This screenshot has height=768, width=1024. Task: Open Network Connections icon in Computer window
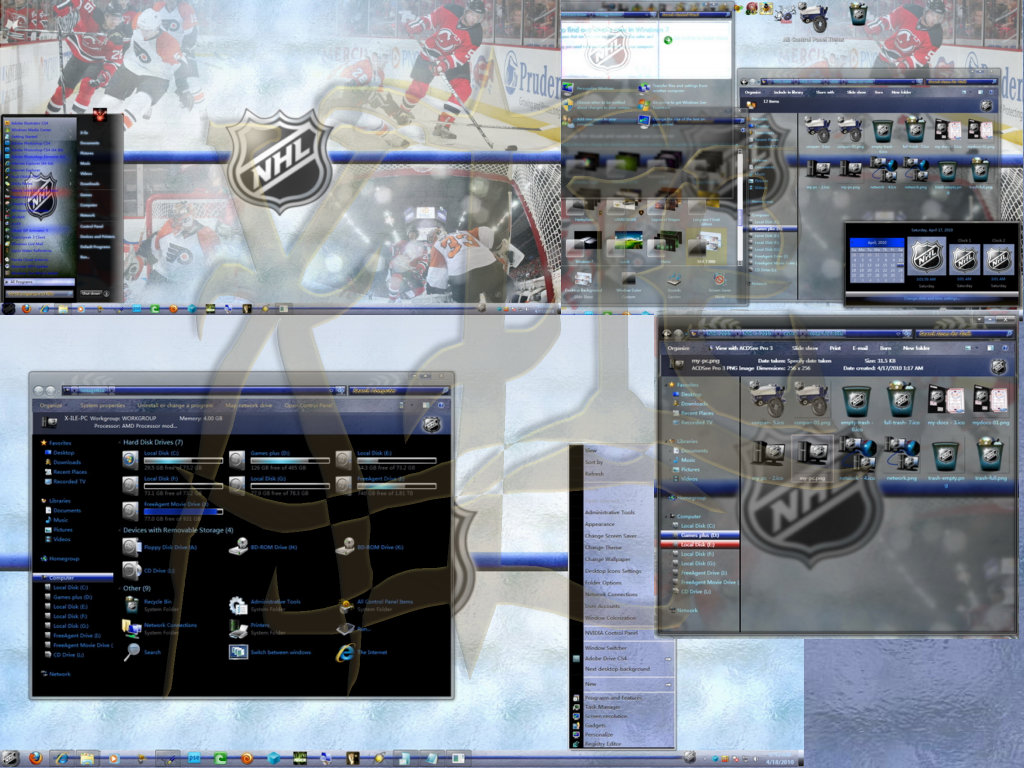(131, 628)
